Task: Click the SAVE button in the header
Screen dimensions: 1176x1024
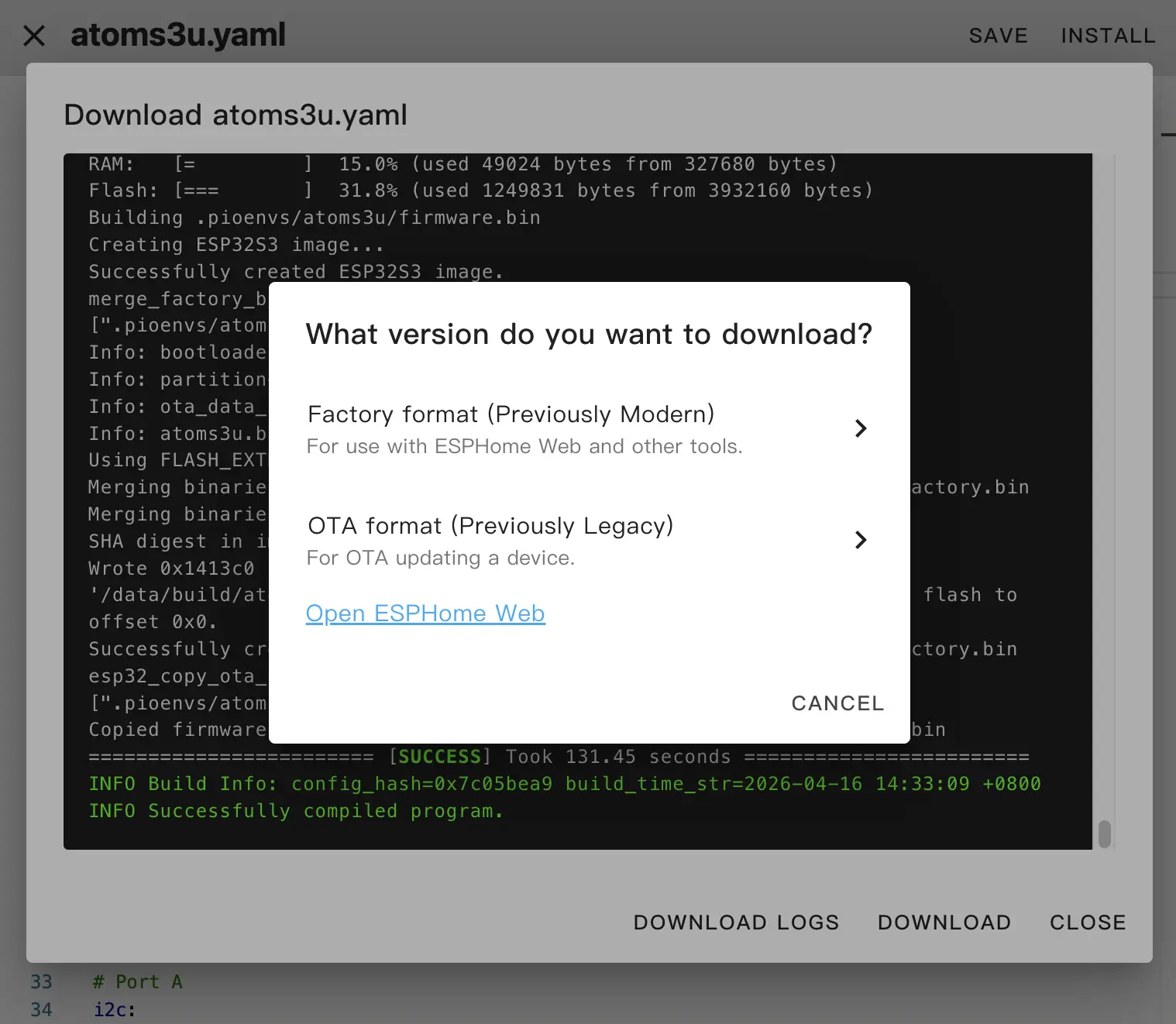Action: coord(998,36)
